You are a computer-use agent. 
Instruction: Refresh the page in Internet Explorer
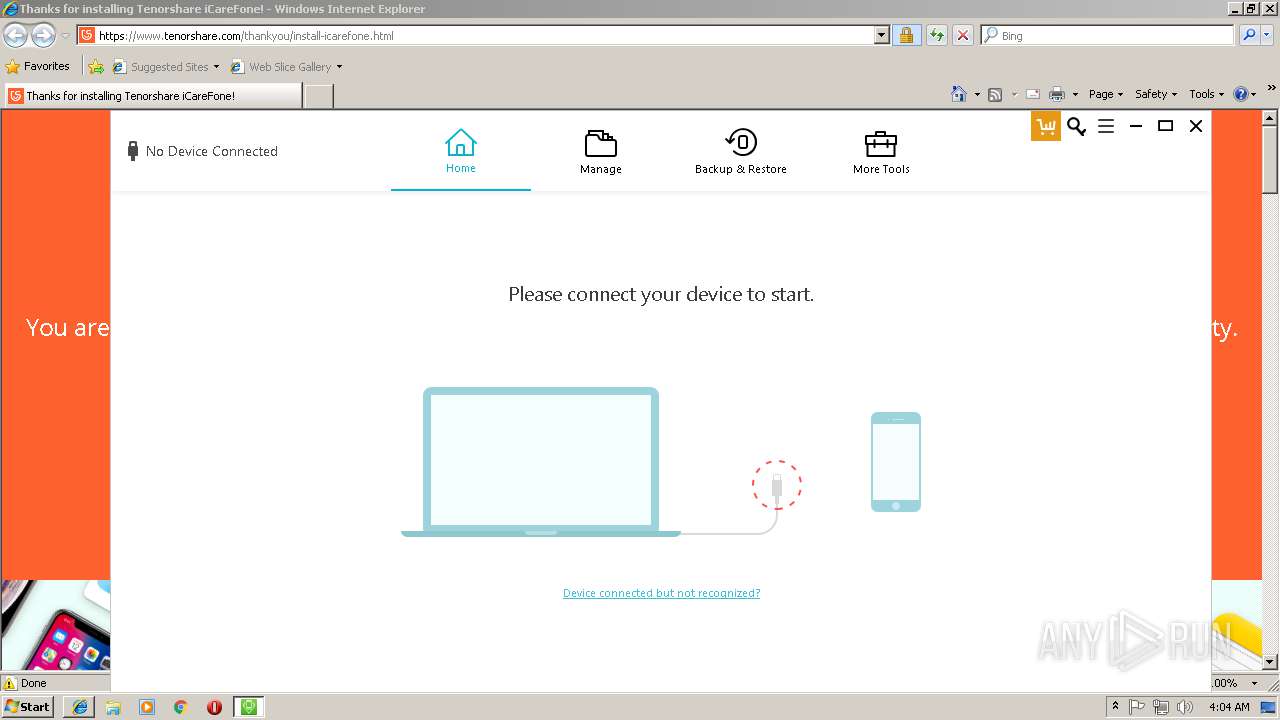click(x=936, y=36)
